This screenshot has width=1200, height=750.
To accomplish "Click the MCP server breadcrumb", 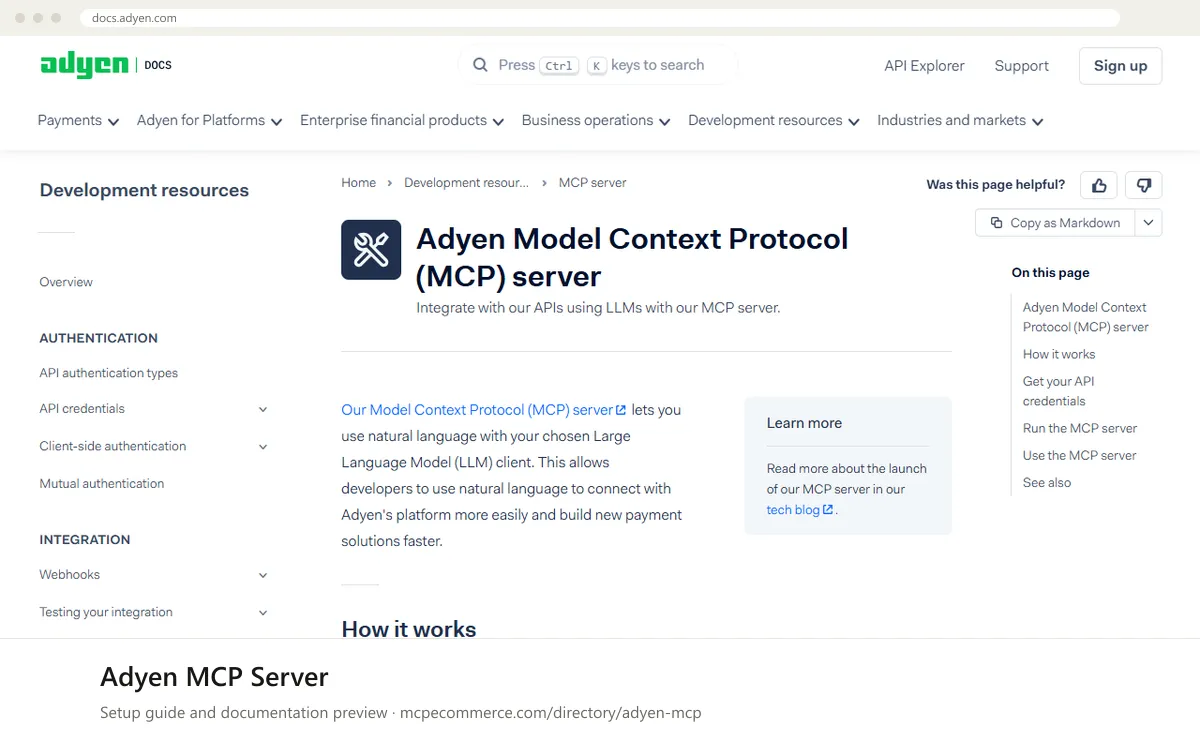I will [x=592, y=183].
